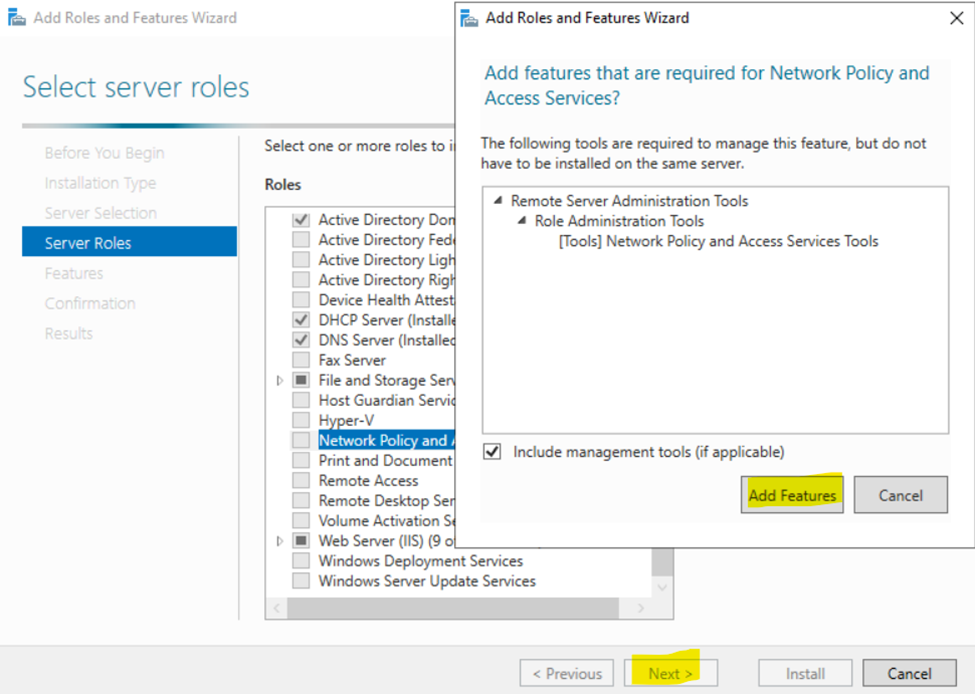Select the Windows Server Update Services row
Screen dimensions: 975x694
[427, 581]
